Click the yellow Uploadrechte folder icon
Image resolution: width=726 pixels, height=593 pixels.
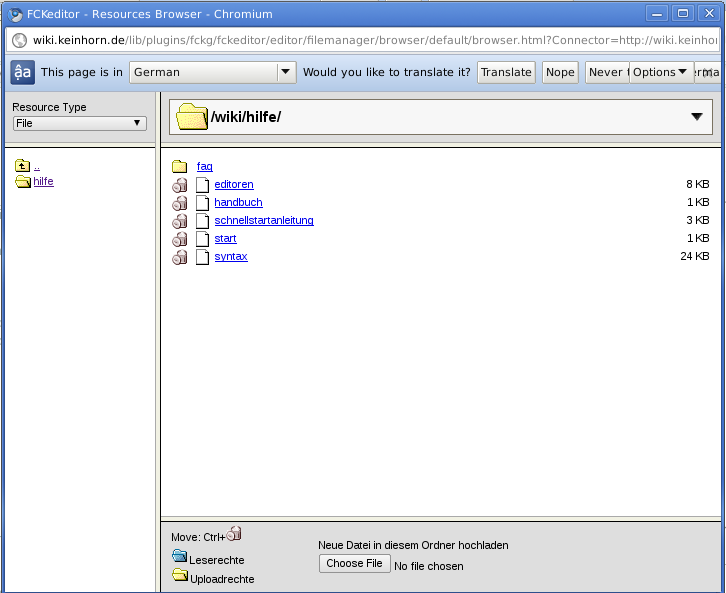click(x=180, y=575)
